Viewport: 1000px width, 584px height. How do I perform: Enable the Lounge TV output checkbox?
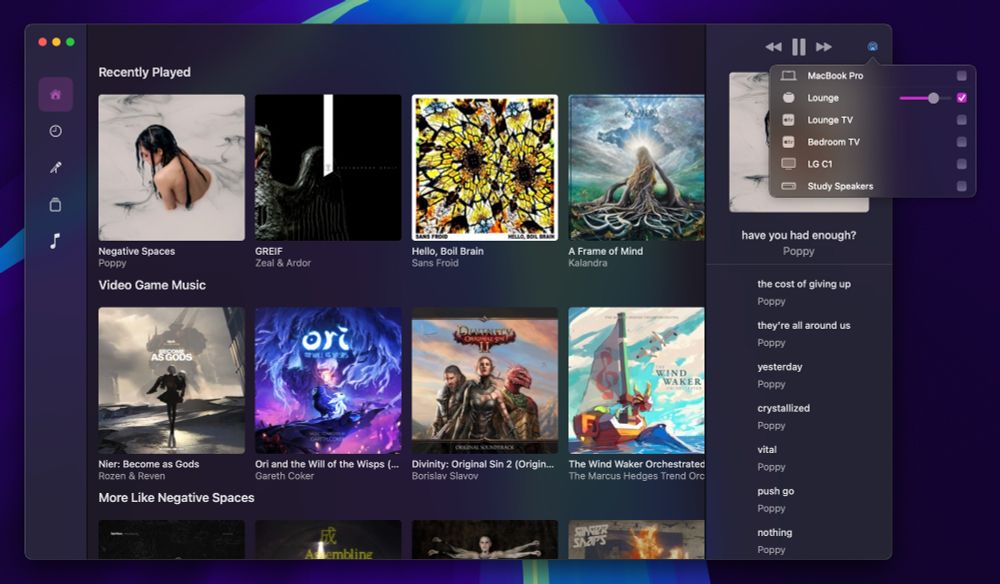click(x=962, y=120)
